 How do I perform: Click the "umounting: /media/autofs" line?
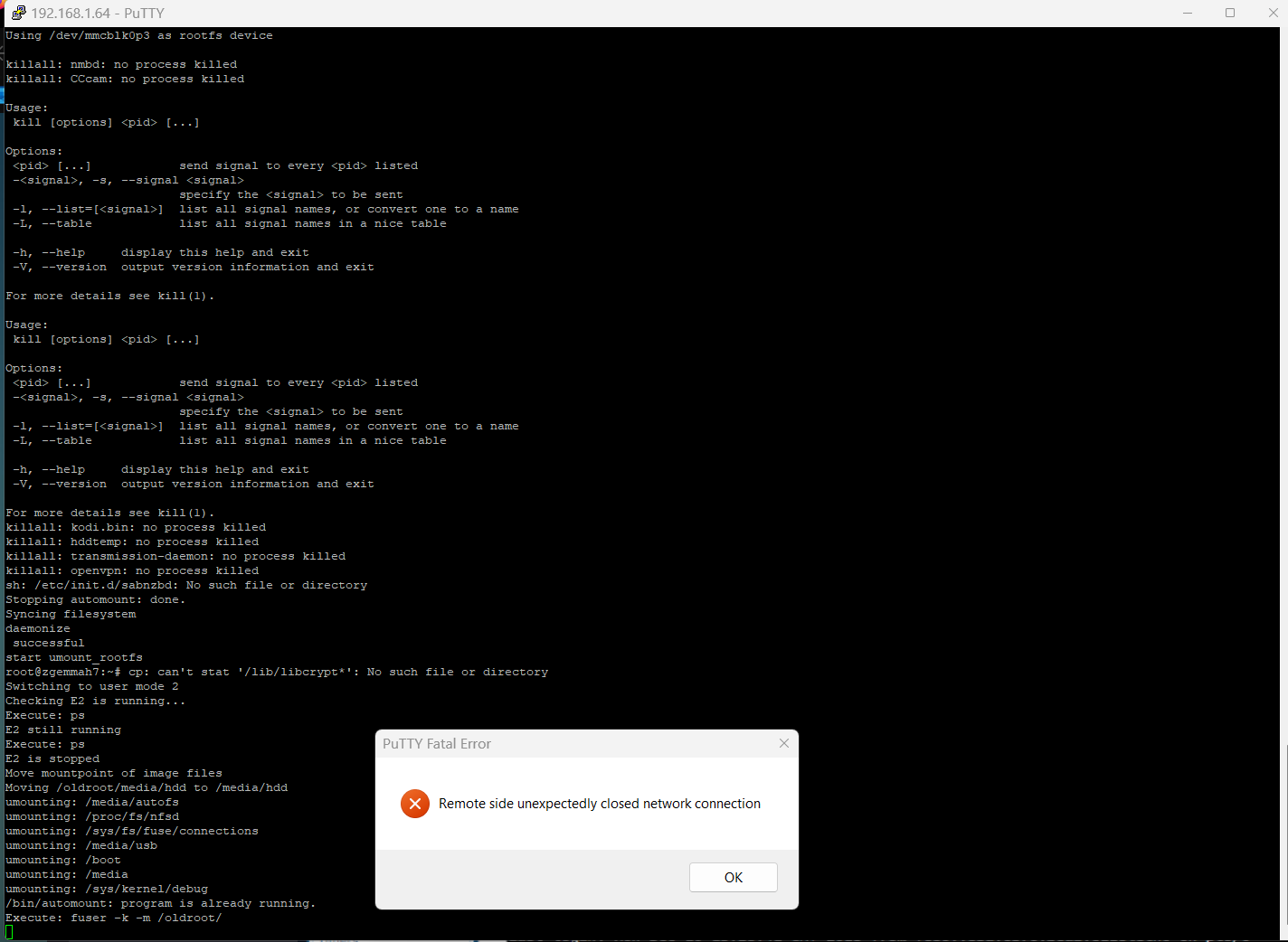(x=92, y=802)
